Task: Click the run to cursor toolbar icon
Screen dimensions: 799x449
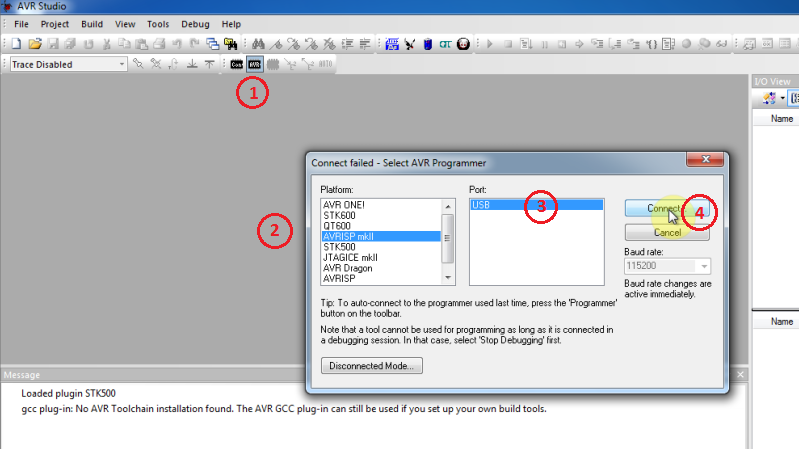Action: point(651,44)
